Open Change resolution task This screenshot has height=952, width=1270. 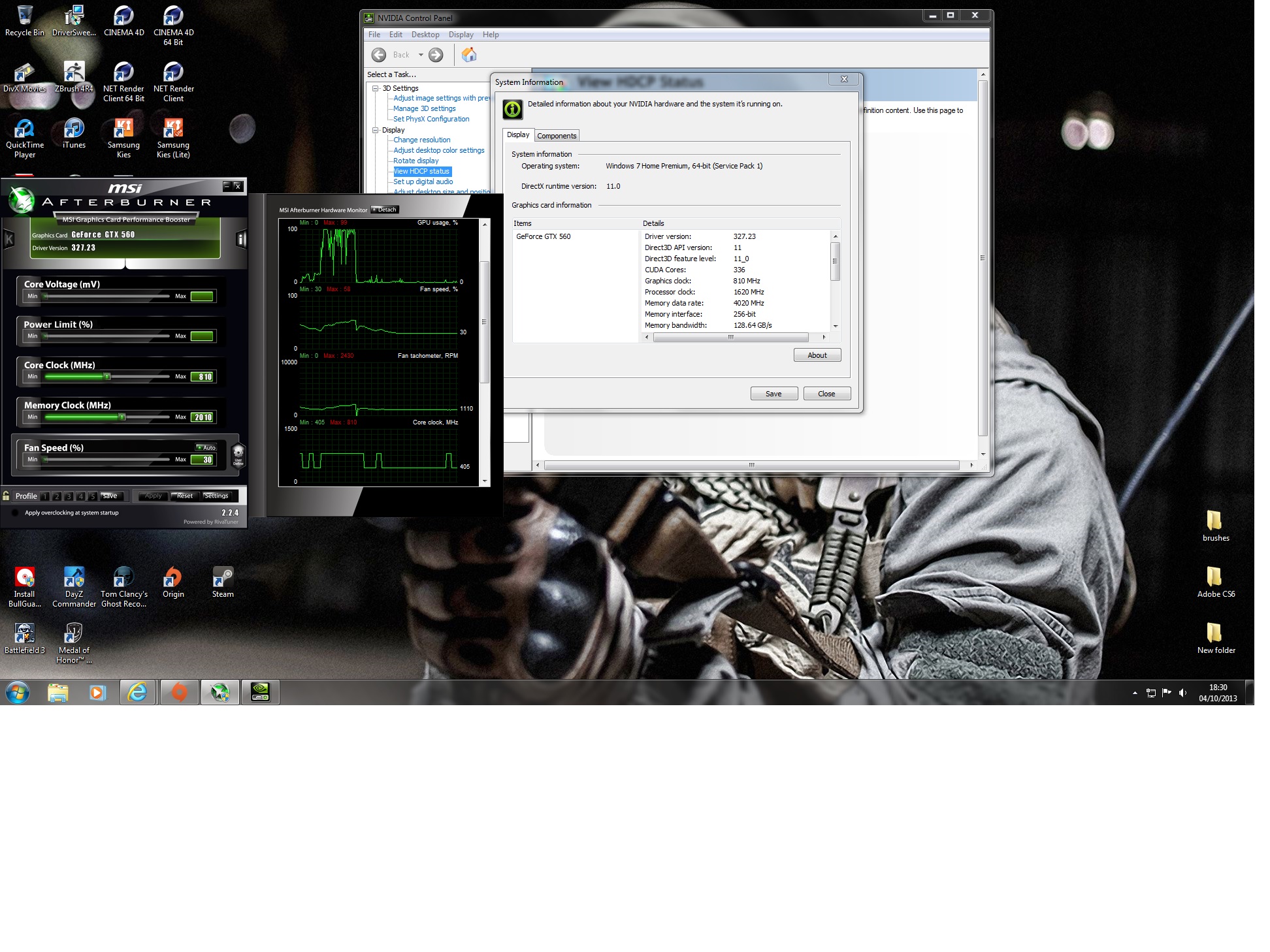click(x=422, y=140)
